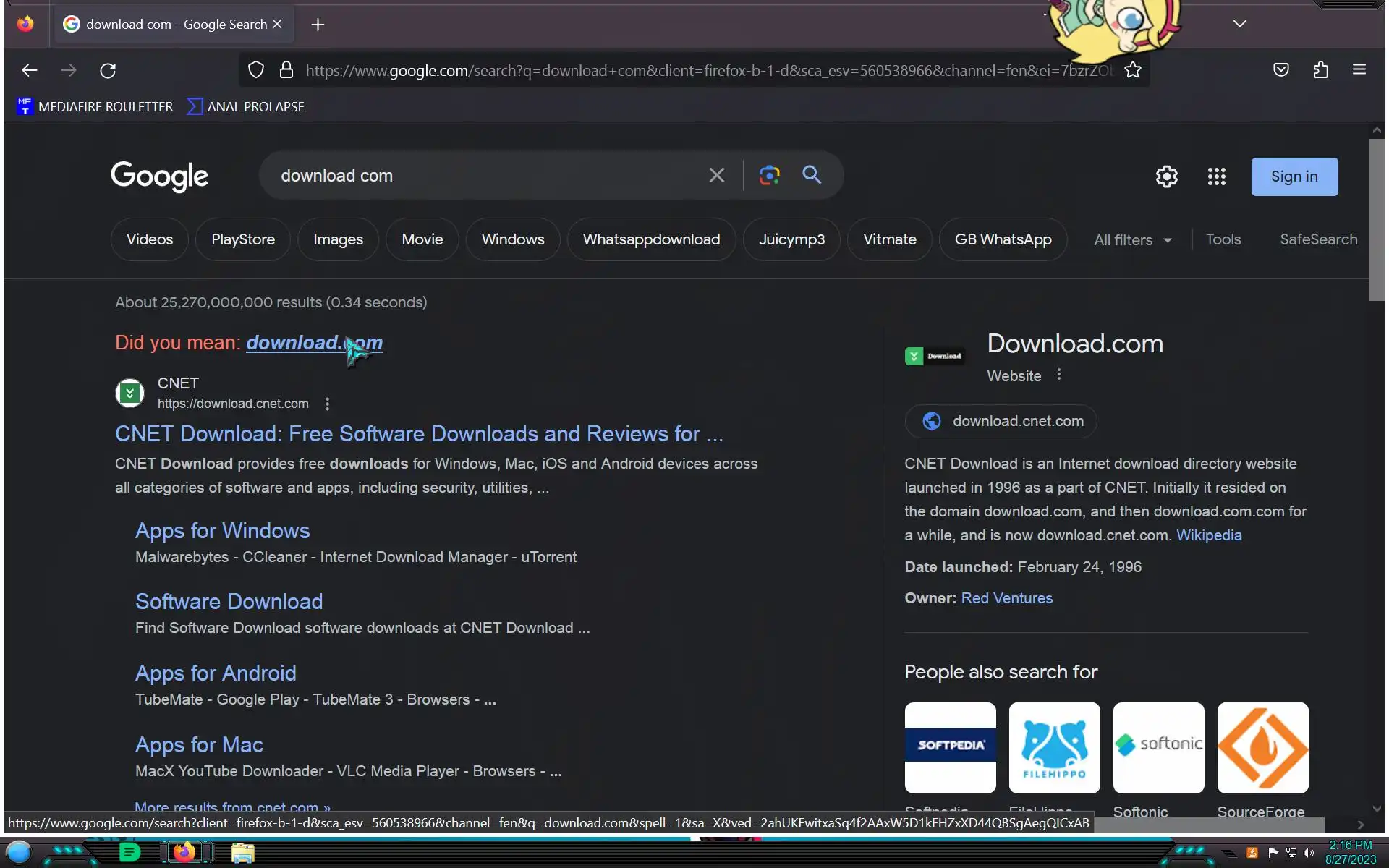Viewport: 1389px width, 868px height.
Task: Open the Apps for Windows link
Action: click(x=222, y=531)
